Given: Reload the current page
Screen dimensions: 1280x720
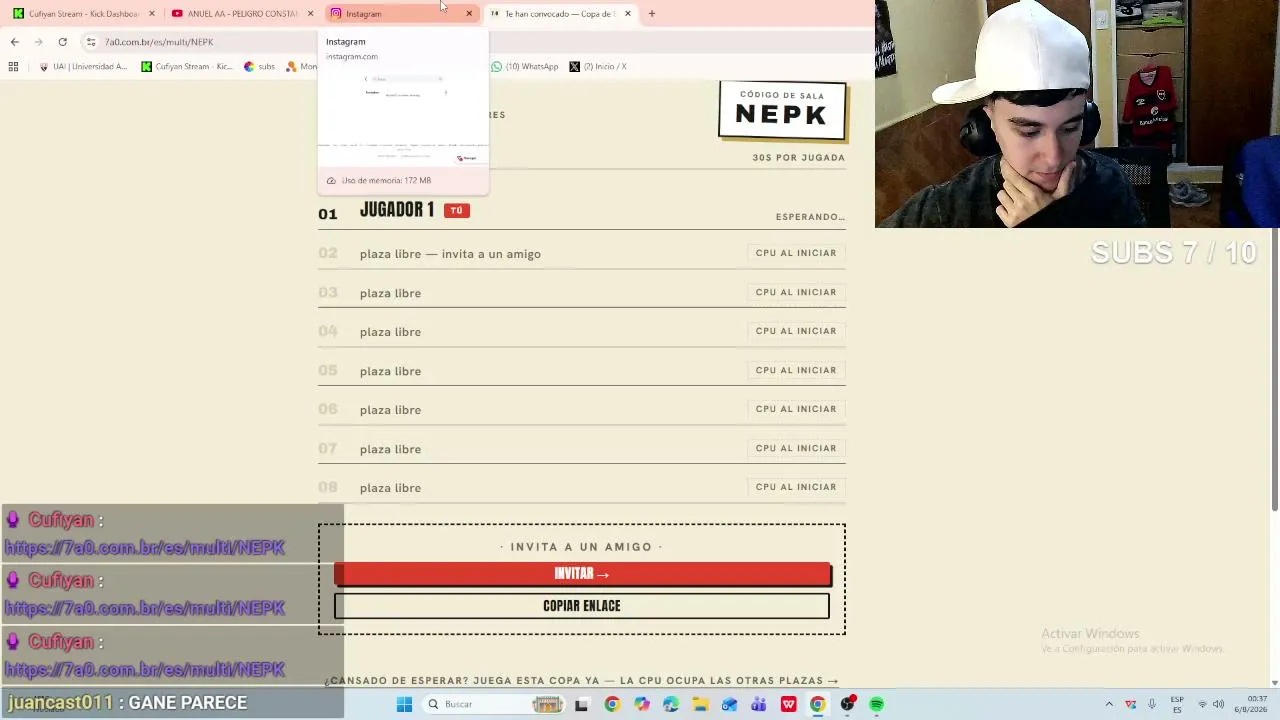Looking at the screenshot, I should 62,42.
